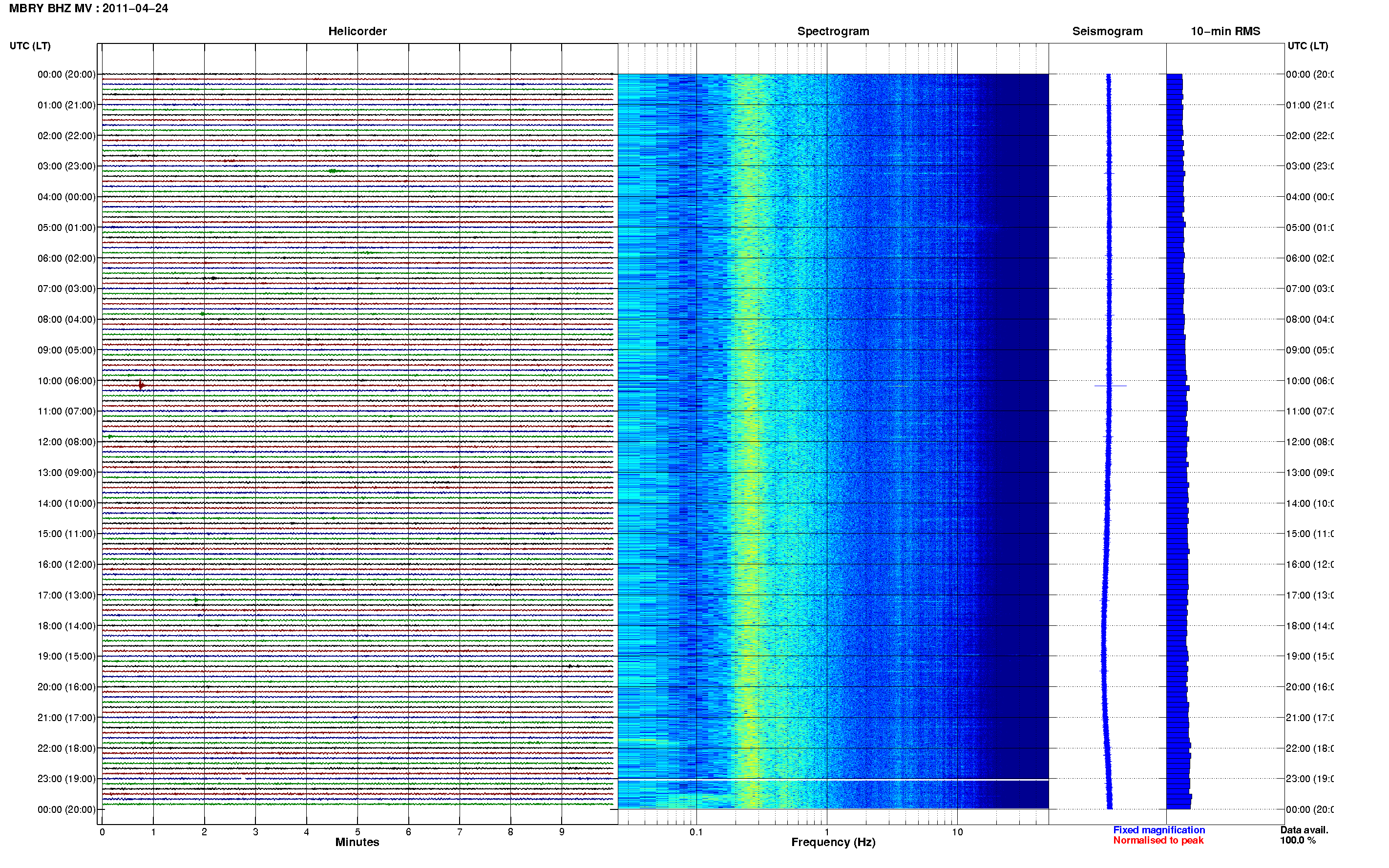Click the '0.1' frequency tick label
Image resolution: width=1389 pixels, height=868 pixels.
coord(696,832)
